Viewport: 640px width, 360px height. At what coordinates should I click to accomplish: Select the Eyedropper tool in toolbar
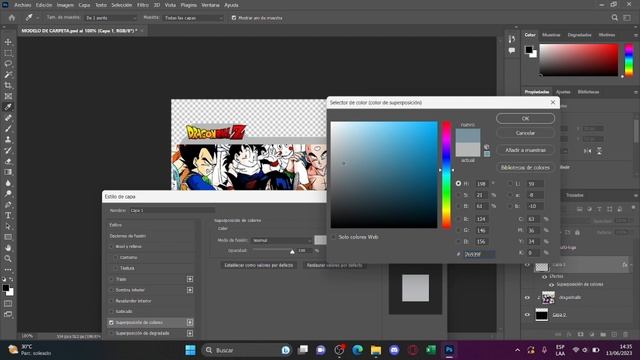coord(8,107)
